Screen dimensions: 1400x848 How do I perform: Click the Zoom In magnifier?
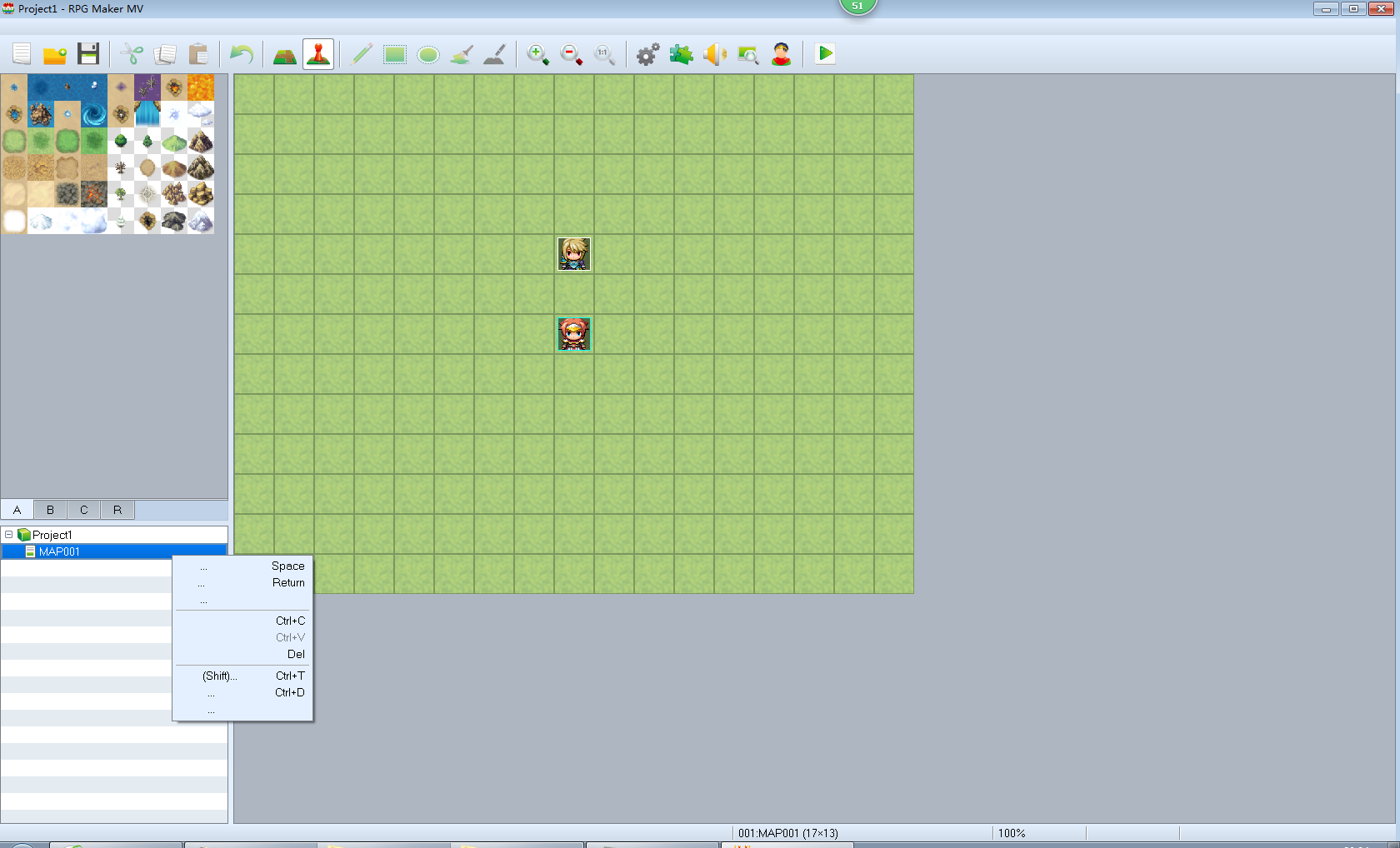pyautogui.click(x=538, y=54)
